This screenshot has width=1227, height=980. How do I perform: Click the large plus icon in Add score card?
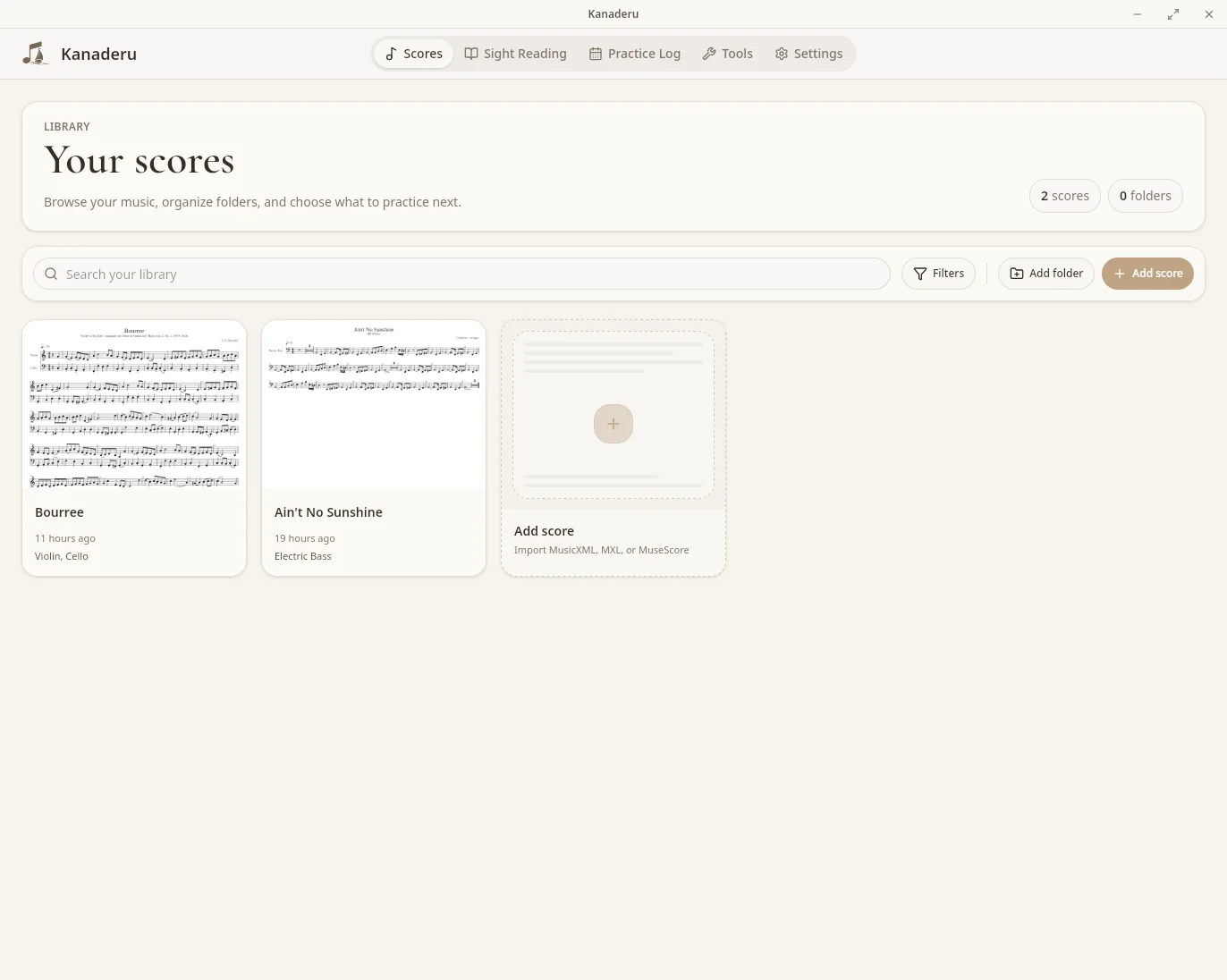pyautogui.click(x=613, y=424)
